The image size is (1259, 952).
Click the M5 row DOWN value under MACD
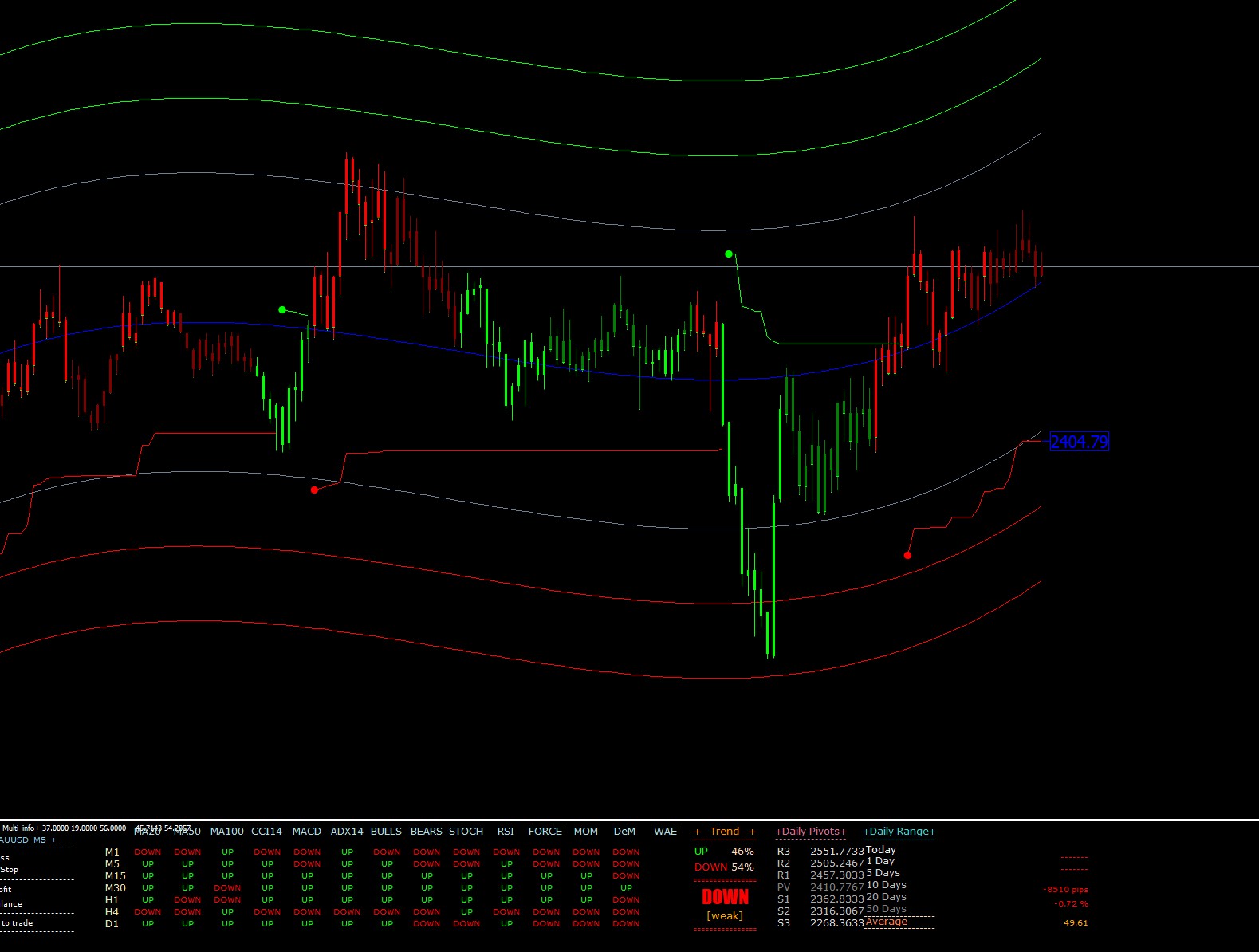(x=307, y=864)
